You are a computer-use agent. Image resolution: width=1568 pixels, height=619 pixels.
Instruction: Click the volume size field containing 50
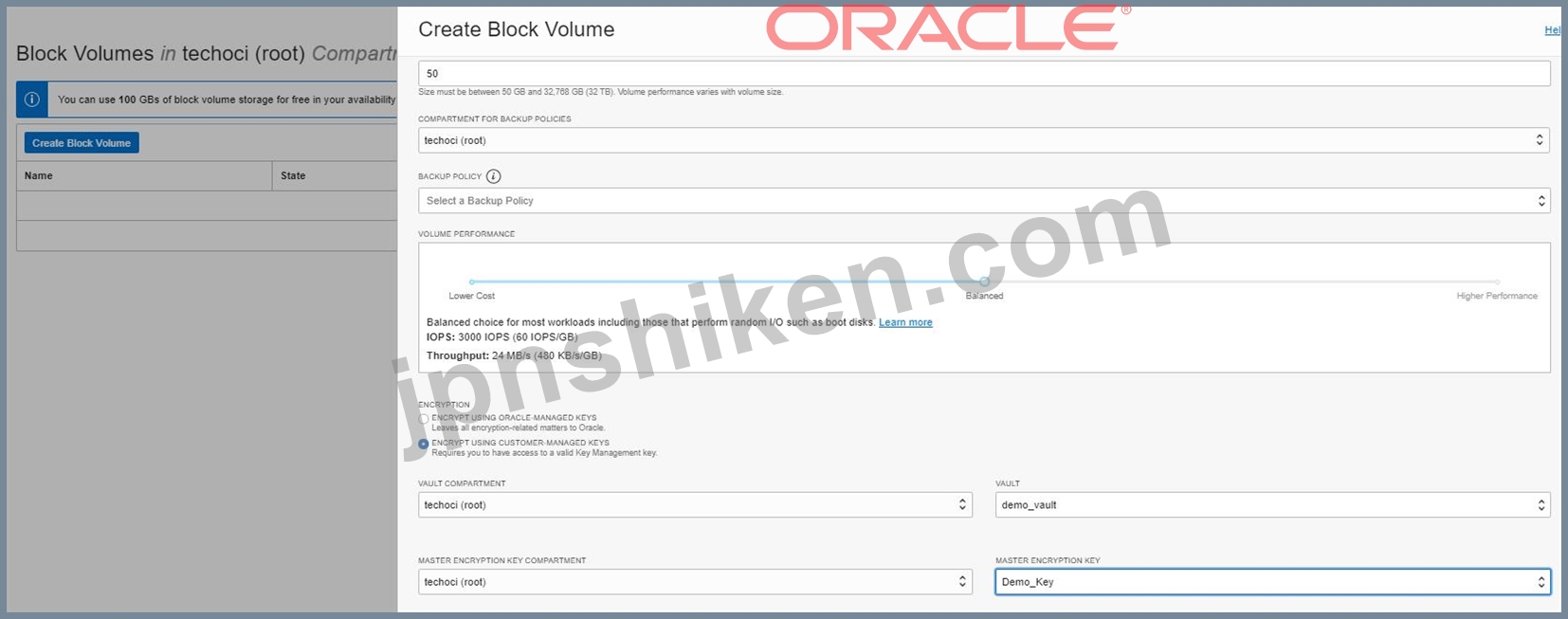tap(984, 73)
